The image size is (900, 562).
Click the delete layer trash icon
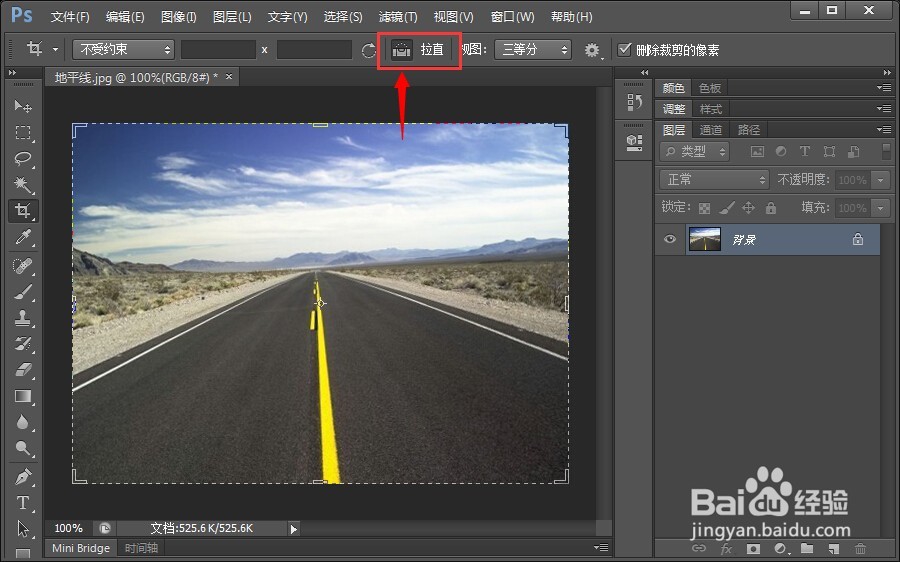point(860,548)
